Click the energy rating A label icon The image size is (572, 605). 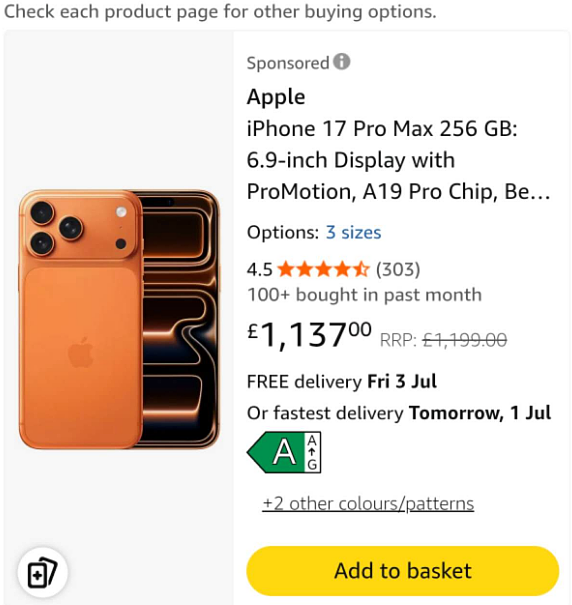(x=284, y=452)
